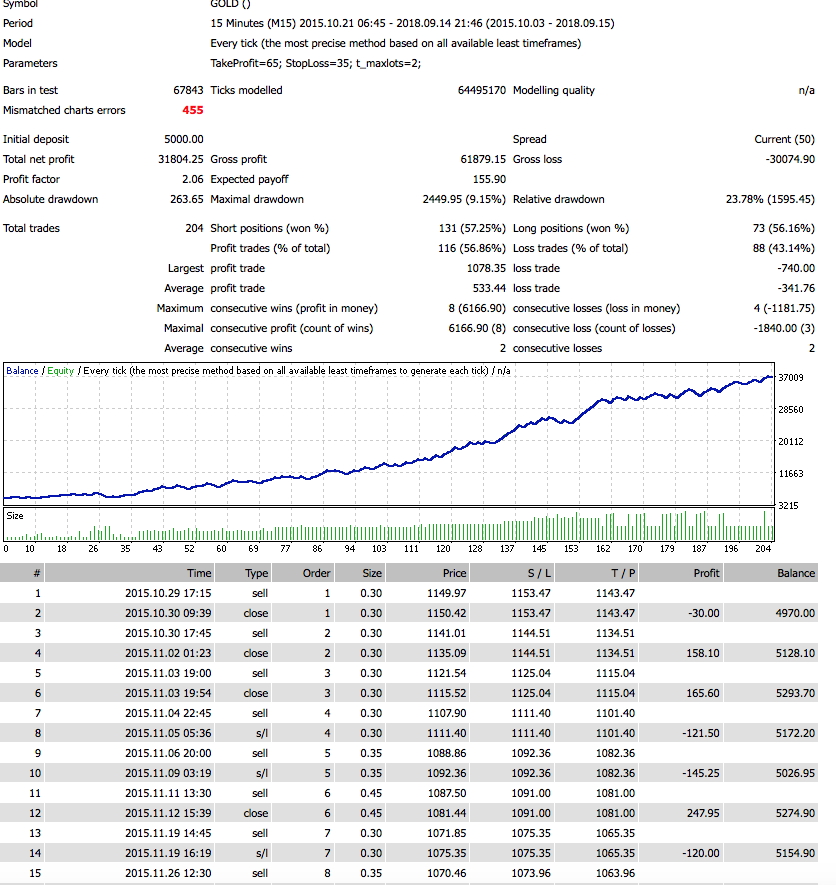
Task: Click the Absolute drawdown value 263.65
Action: pyautogui.click(x=186, y=199)
